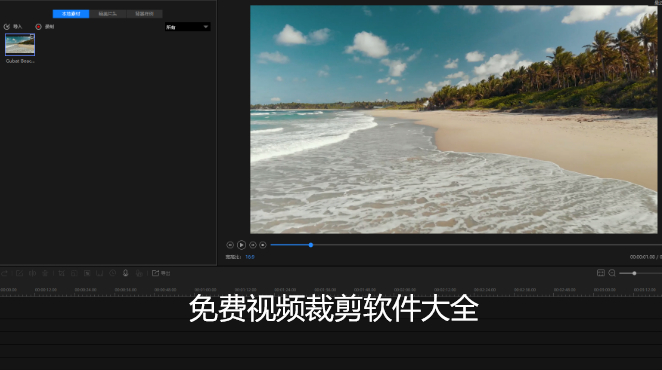
Task: Click the export button in timeline toolbar
Action: coord(161,273)
